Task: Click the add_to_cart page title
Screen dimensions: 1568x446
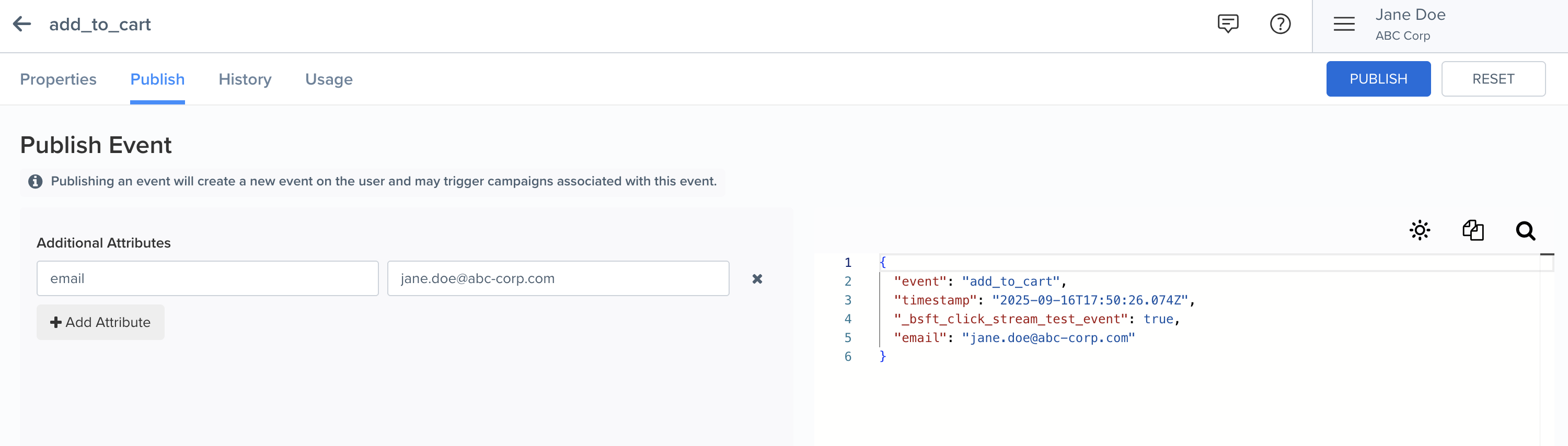Action: [100, 25]
